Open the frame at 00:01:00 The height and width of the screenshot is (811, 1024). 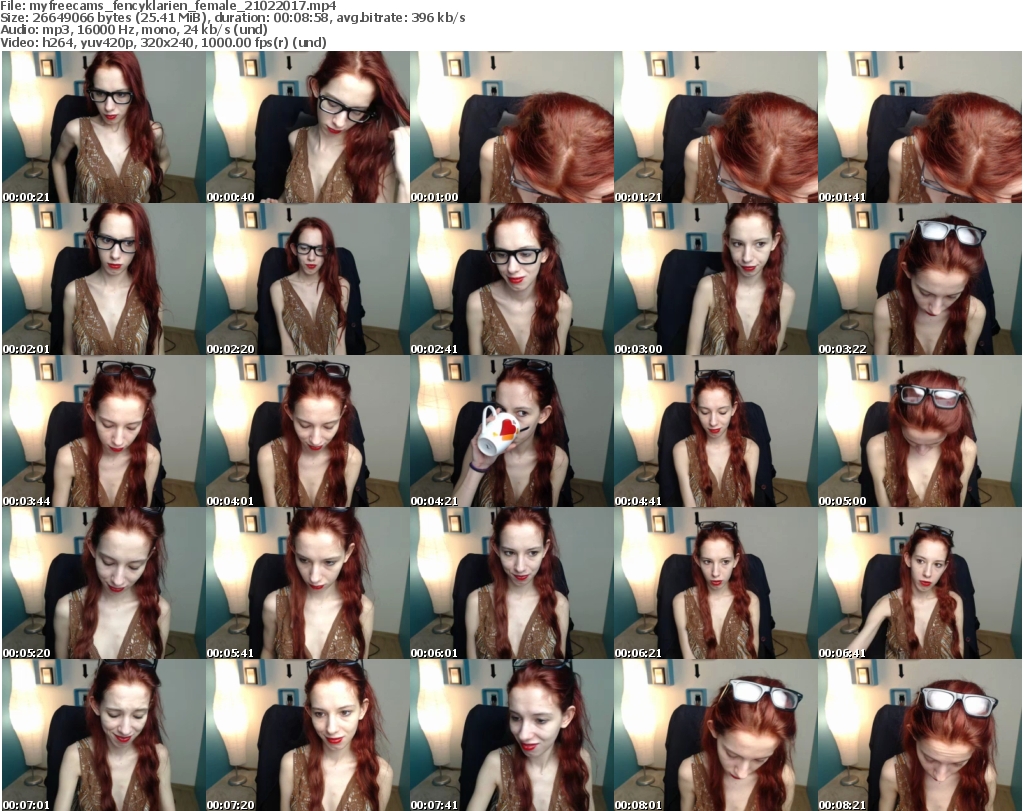coord(511,127)
